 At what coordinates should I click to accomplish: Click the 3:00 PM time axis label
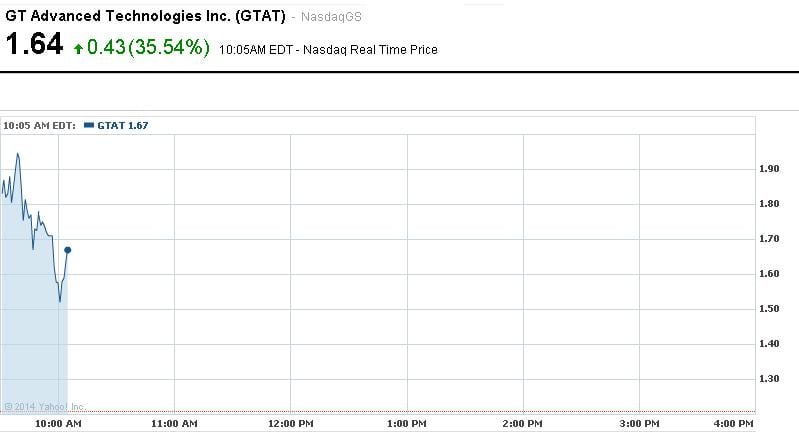639,424
